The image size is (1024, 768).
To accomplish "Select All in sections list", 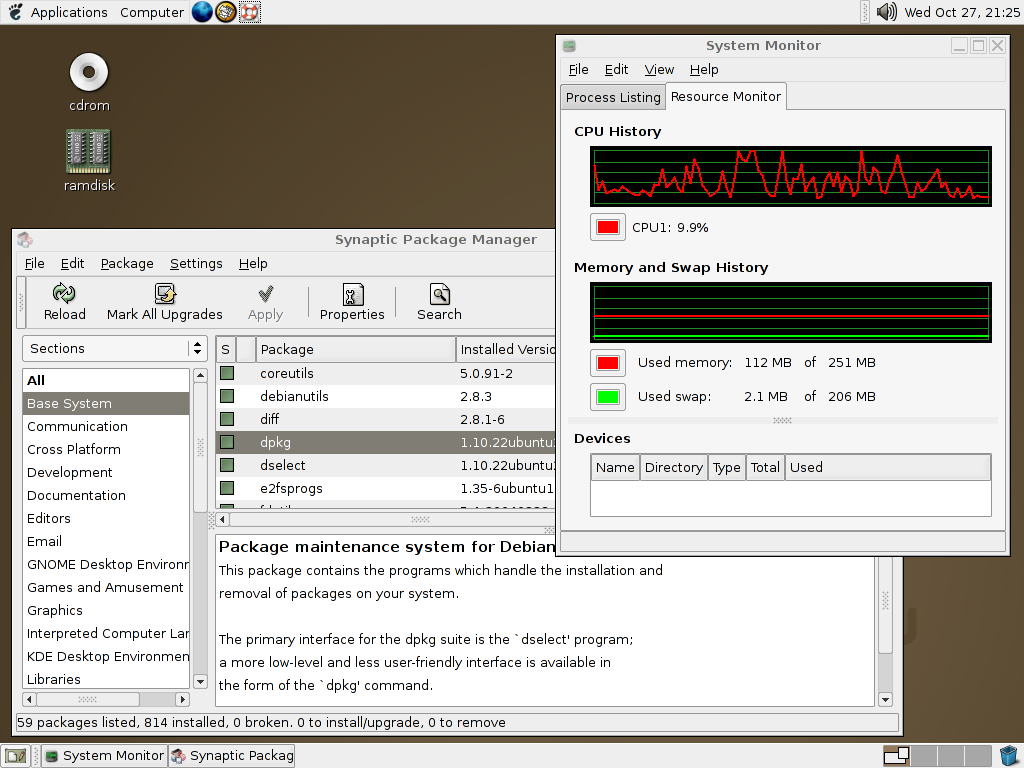I will 106,381.
